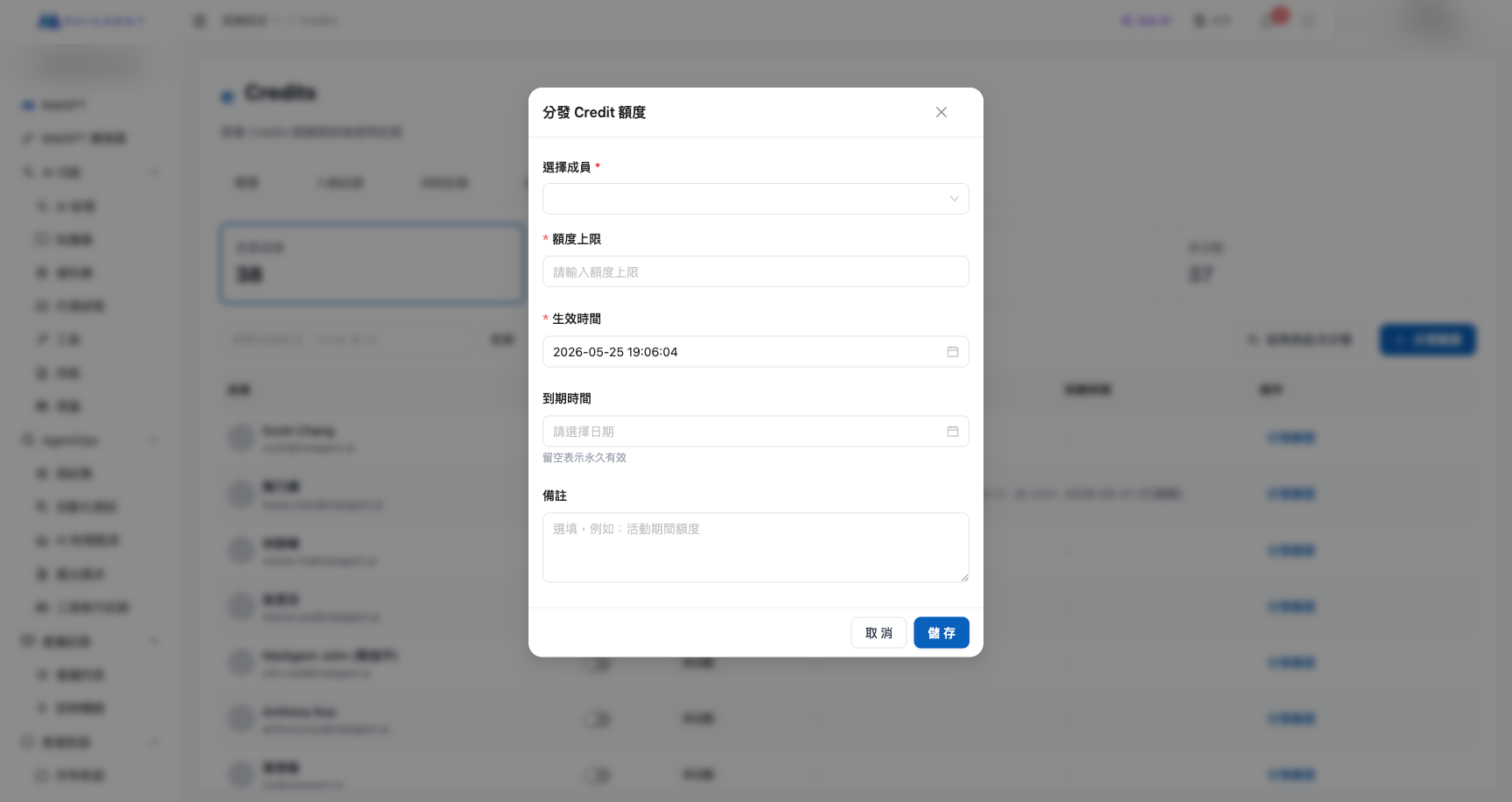Click the 儲存 button
This screenshot has width=1512, height=802.
point(941,633)
